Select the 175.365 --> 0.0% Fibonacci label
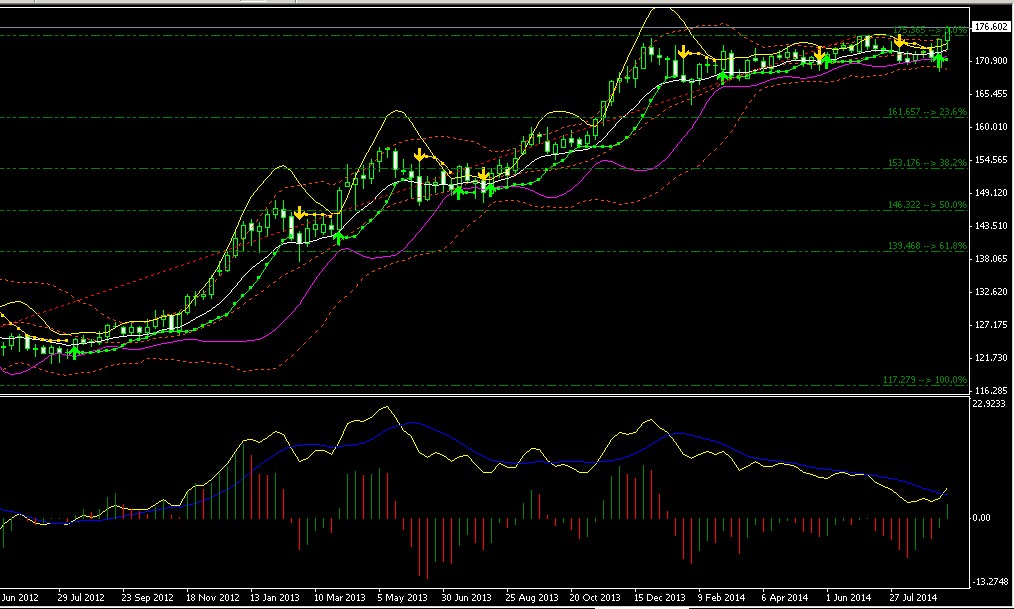This screenshot has width=1014, height=609. 930,30
